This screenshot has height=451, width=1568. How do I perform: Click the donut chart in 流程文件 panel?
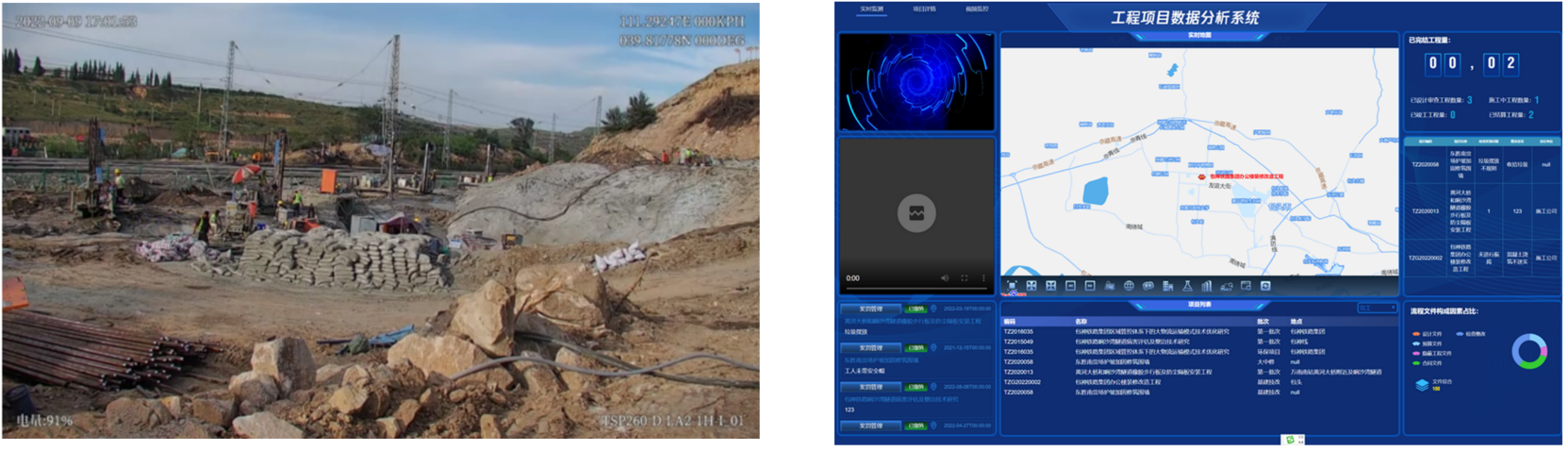click(1528, 352)
